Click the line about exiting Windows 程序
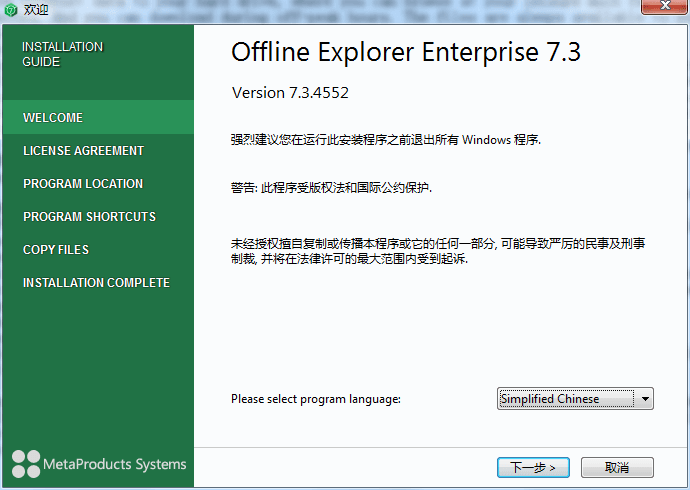The width and height of the screenshot is (690, 490). [385, 140]
